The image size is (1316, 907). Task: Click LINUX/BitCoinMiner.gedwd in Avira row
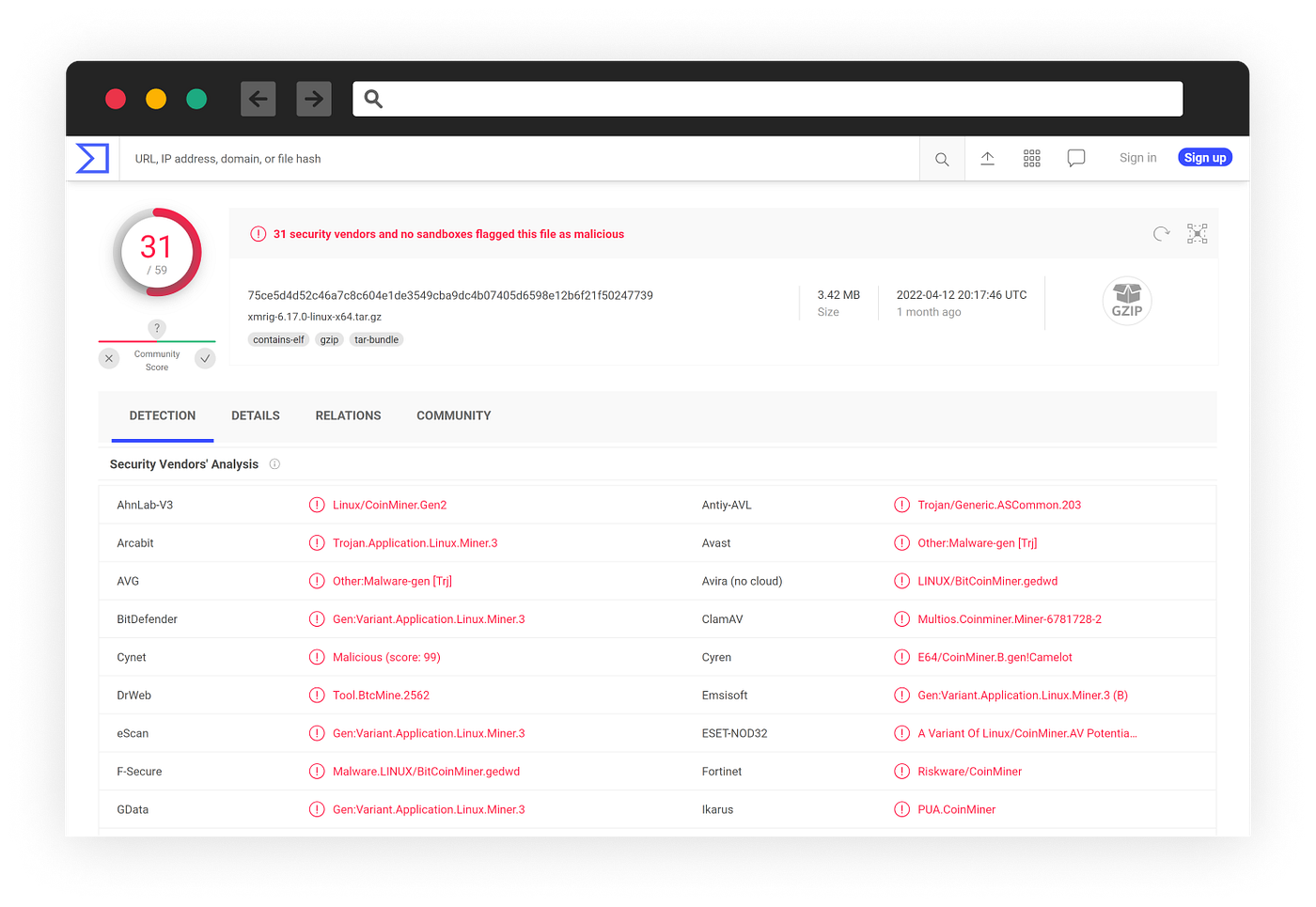tap(988, 581)
